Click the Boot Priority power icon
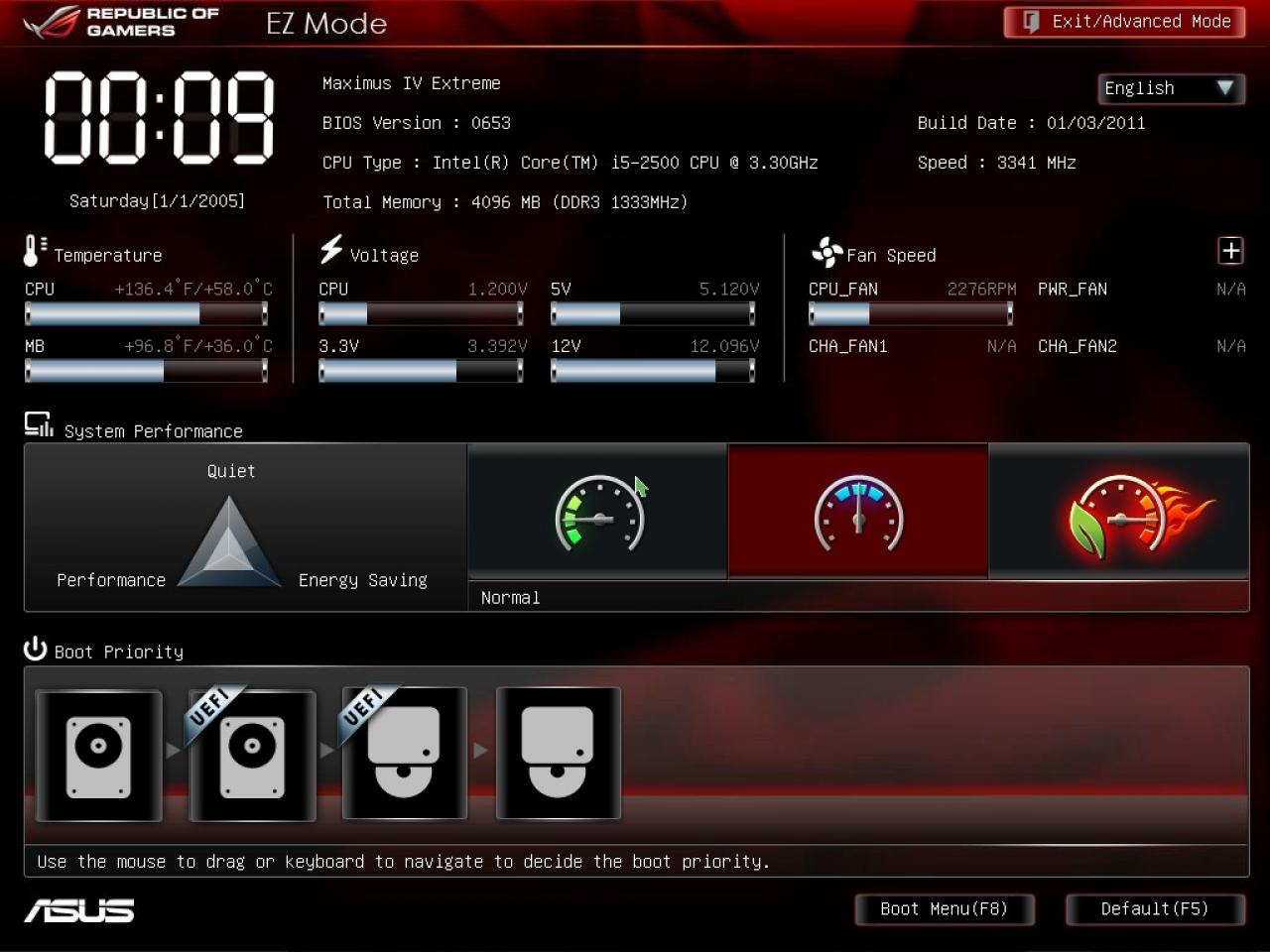Viewport: 1270px width, 952px height. 36,649
